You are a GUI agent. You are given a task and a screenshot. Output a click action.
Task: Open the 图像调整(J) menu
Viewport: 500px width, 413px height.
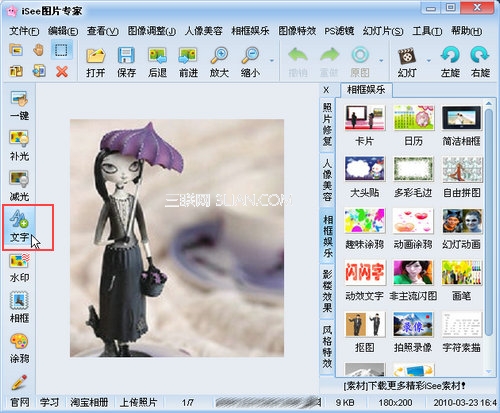[152, 31]
